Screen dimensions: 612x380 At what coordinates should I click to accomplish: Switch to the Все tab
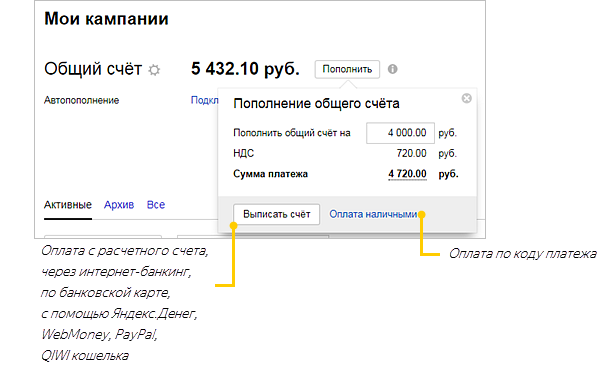tap(156, 205)
